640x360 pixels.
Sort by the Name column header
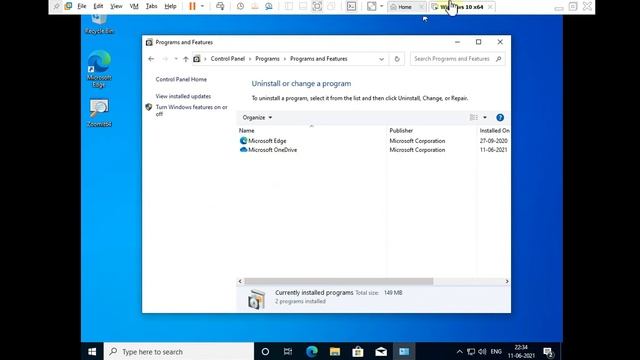point(247,131)
